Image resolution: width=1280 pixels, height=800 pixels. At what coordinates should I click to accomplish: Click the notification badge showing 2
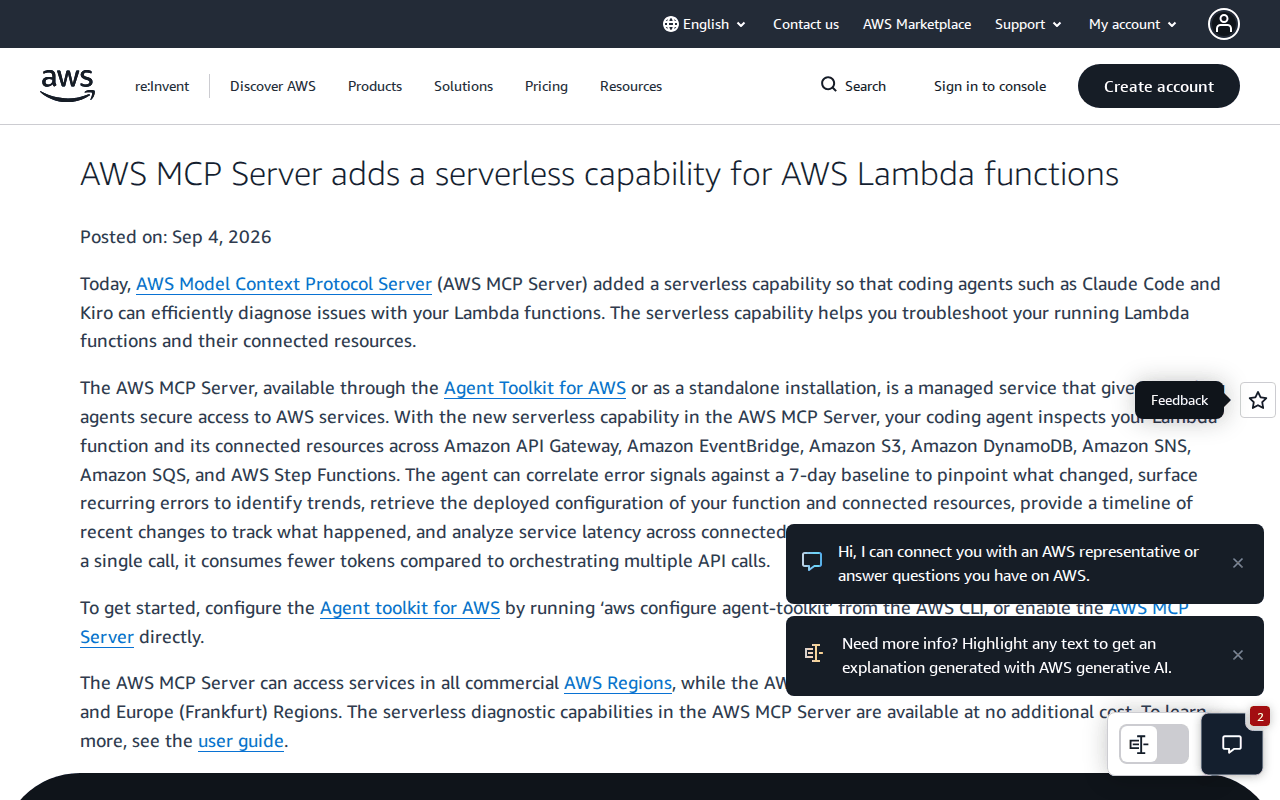1260,716
